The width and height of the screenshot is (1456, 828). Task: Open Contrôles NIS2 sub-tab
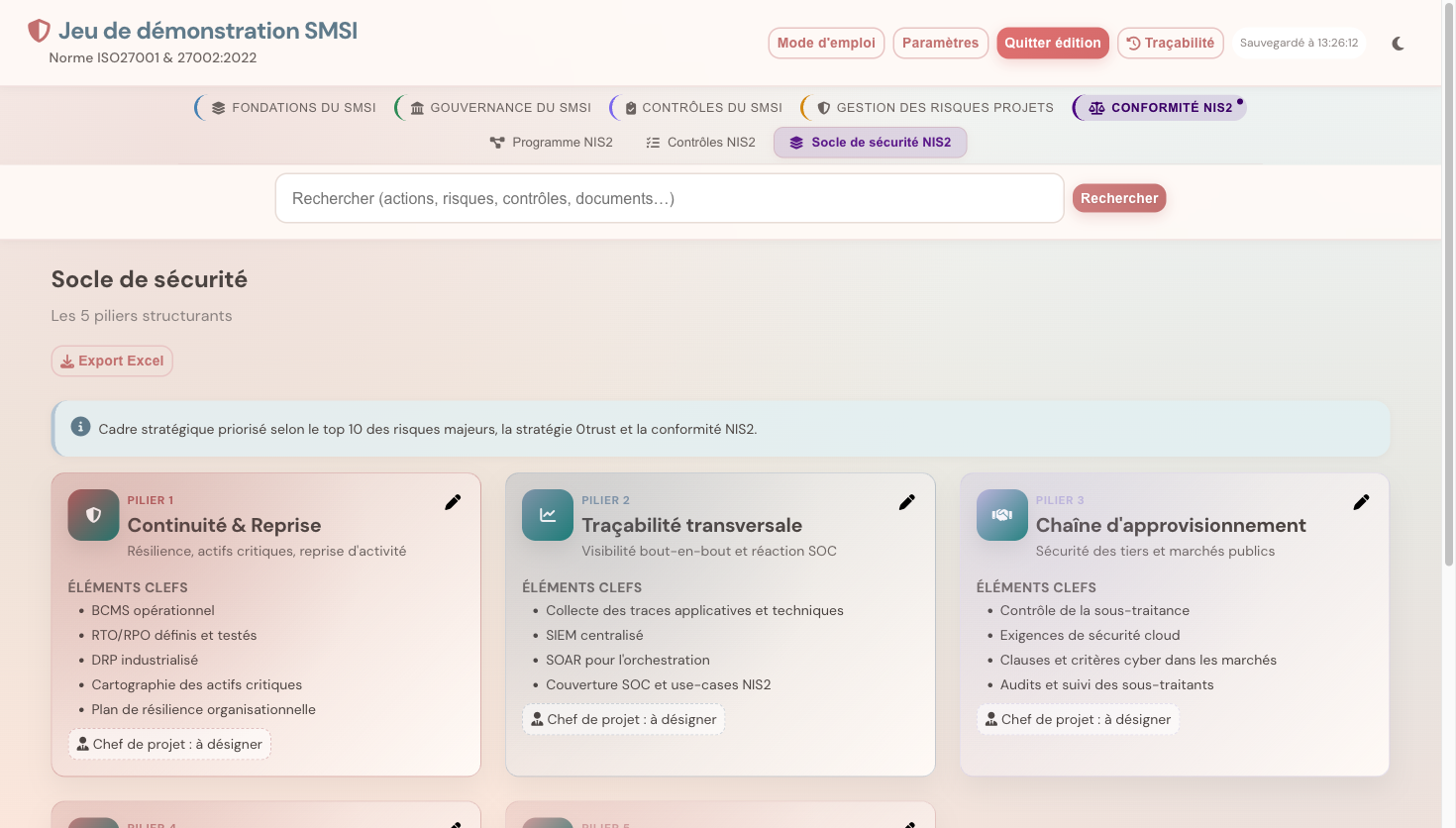[x=700, y=143]
